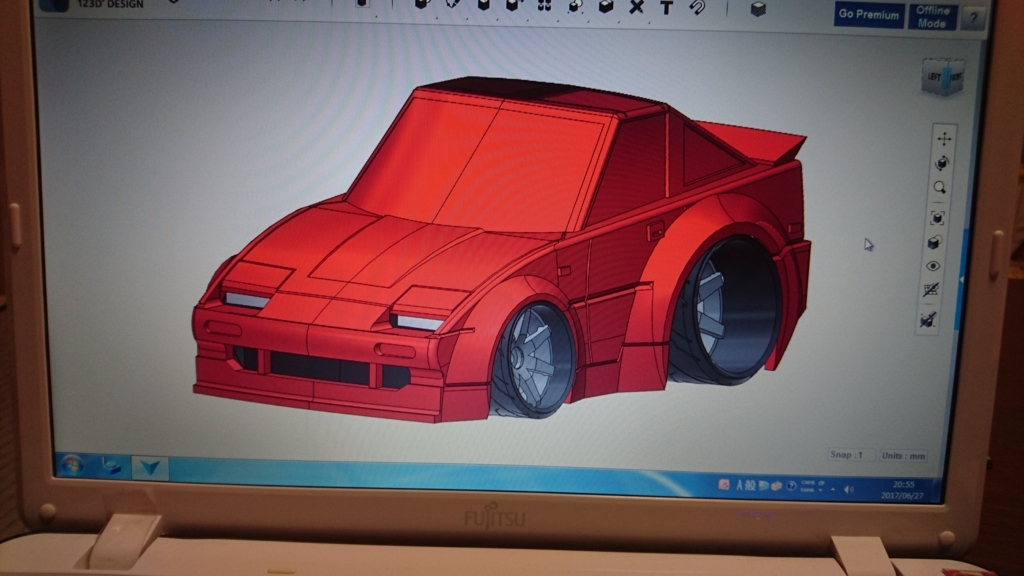
Task: Click the Go Premium button
Action: pos(869,14)
